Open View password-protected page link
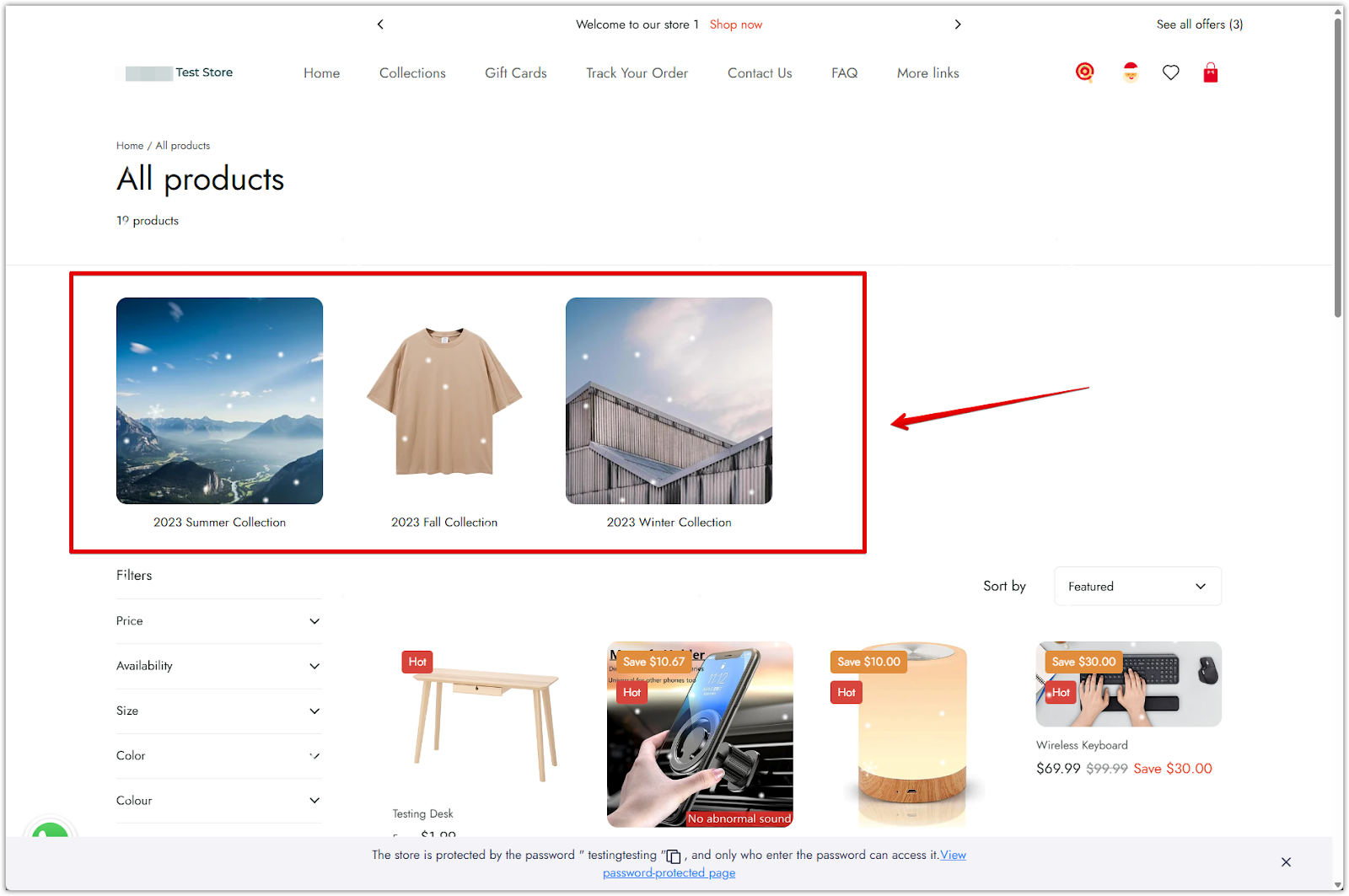Viewport: 1349px width, 896px height. 784,864
